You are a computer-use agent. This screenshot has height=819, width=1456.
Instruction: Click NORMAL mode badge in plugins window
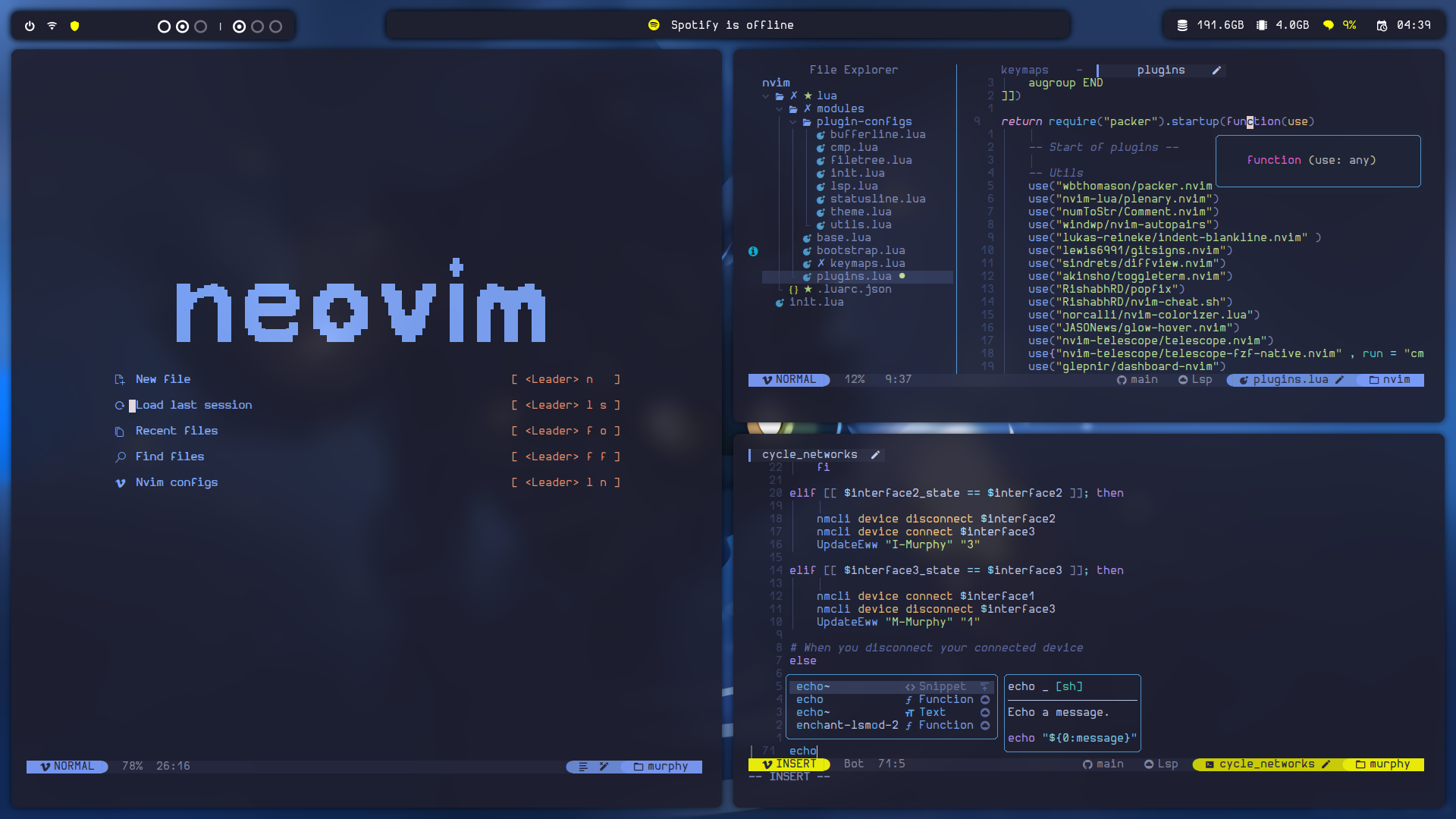coord(789,379)
